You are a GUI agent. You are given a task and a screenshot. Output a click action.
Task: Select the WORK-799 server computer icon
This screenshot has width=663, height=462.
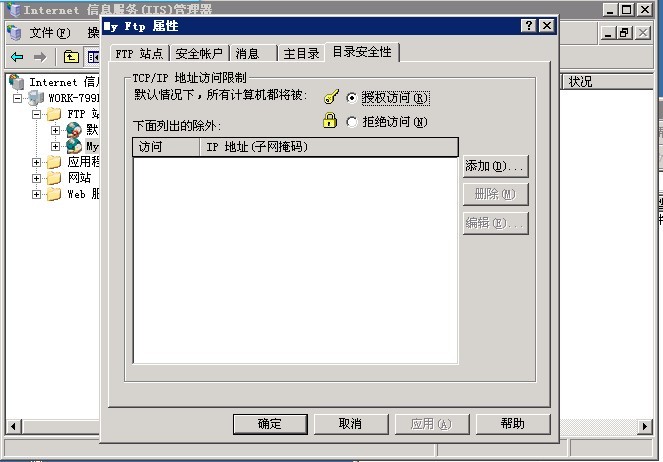tap(36, 98)
